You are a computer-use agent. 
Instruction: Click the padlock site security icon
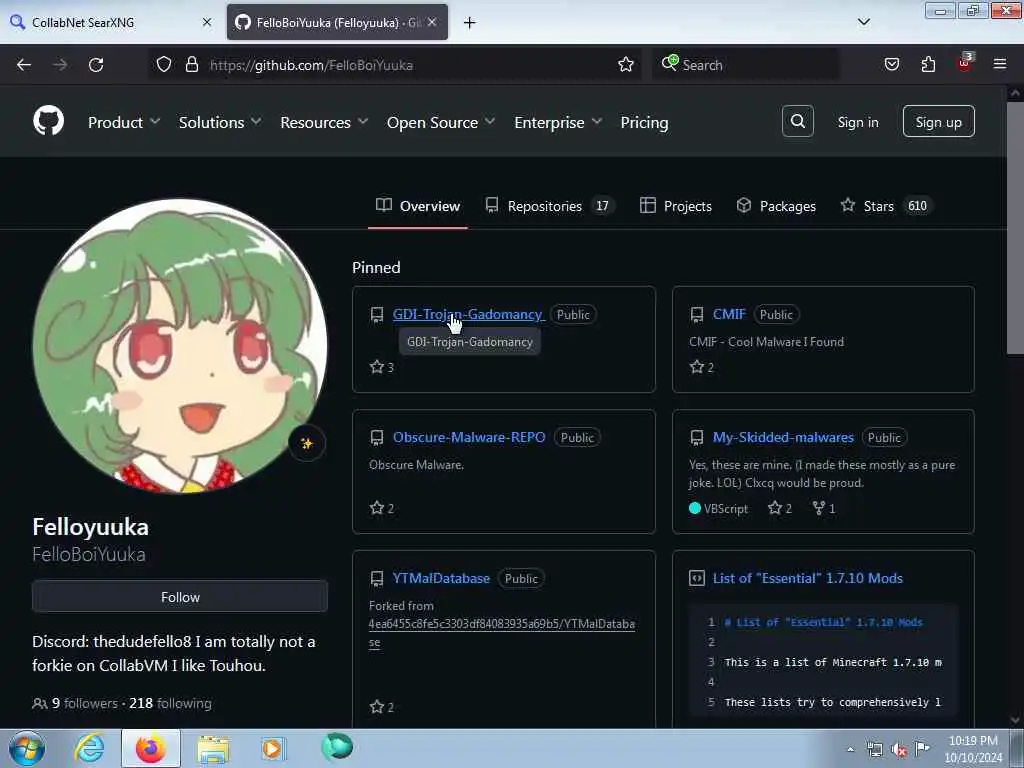tap(191, 65)
